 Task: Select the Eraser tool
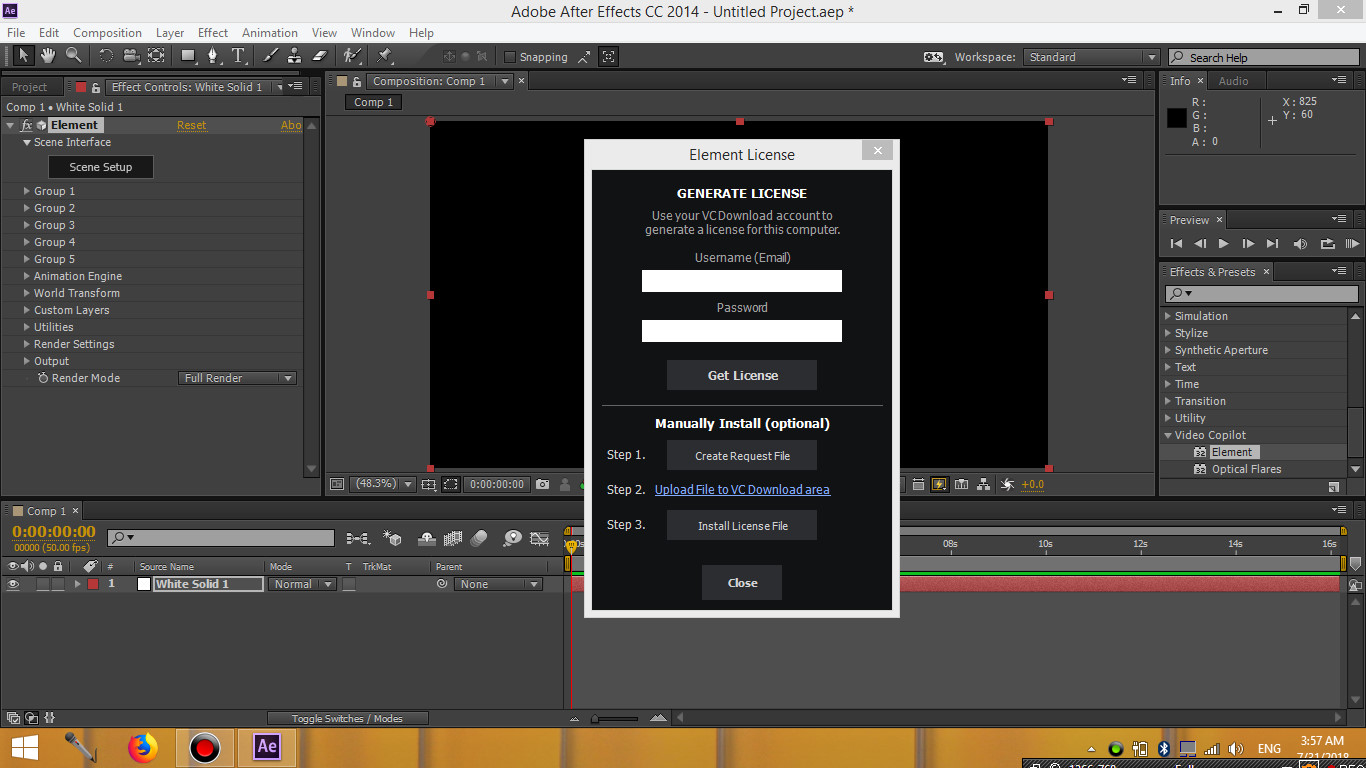[x=320, y=56]
